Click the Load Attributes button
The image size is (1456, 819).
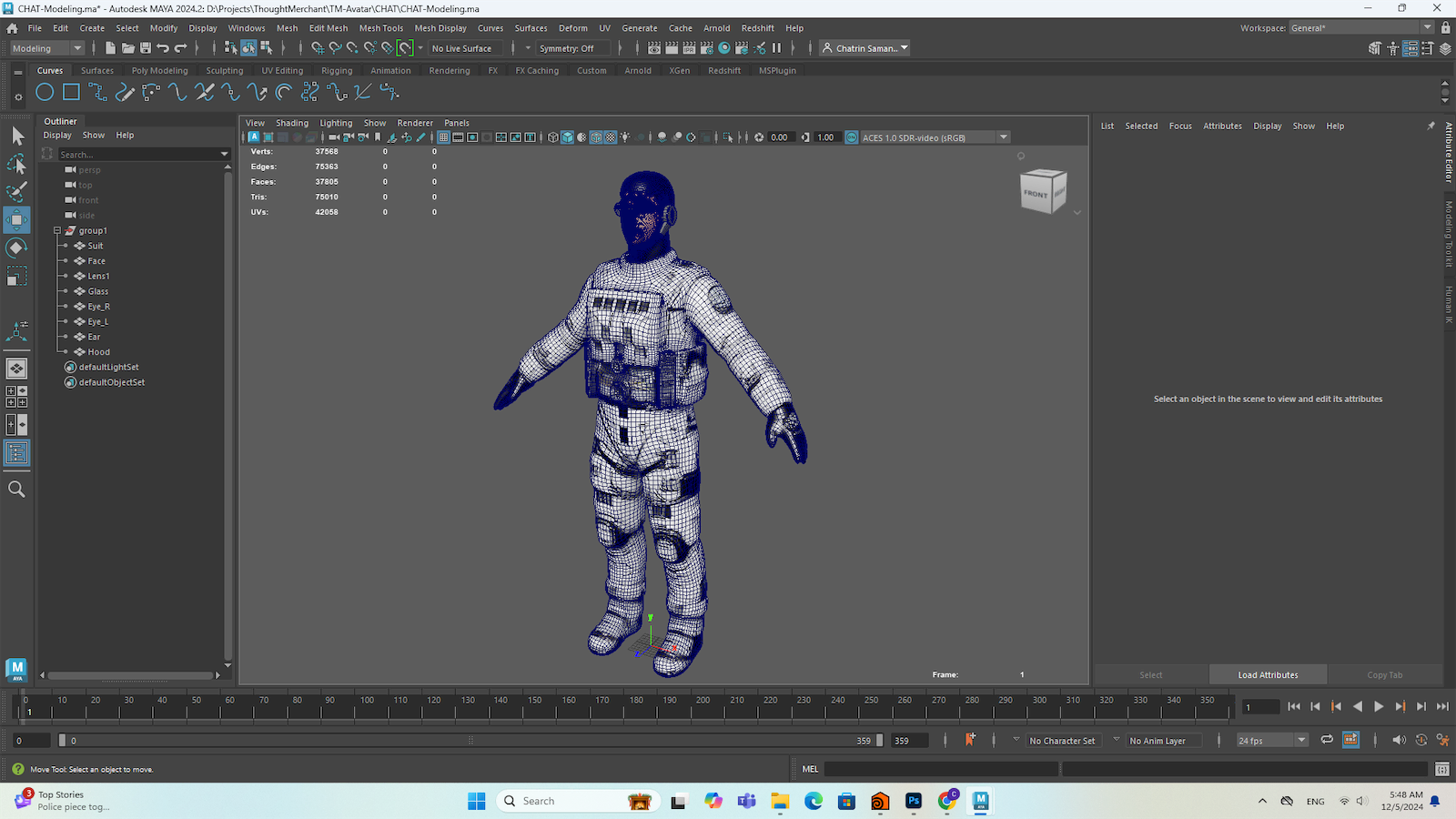[1268, 675]
